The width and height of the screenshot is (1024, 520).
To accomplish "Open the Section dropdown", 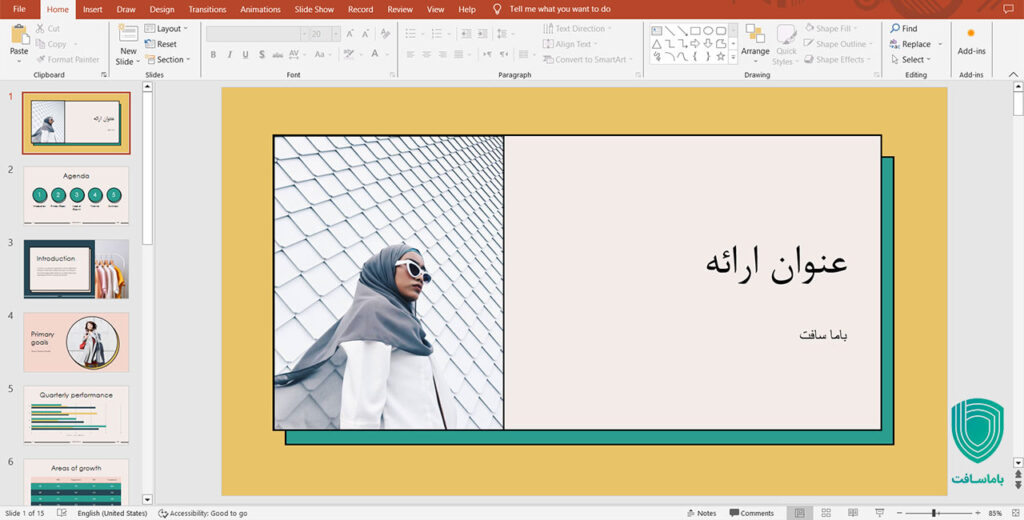I will coord(168,60).
